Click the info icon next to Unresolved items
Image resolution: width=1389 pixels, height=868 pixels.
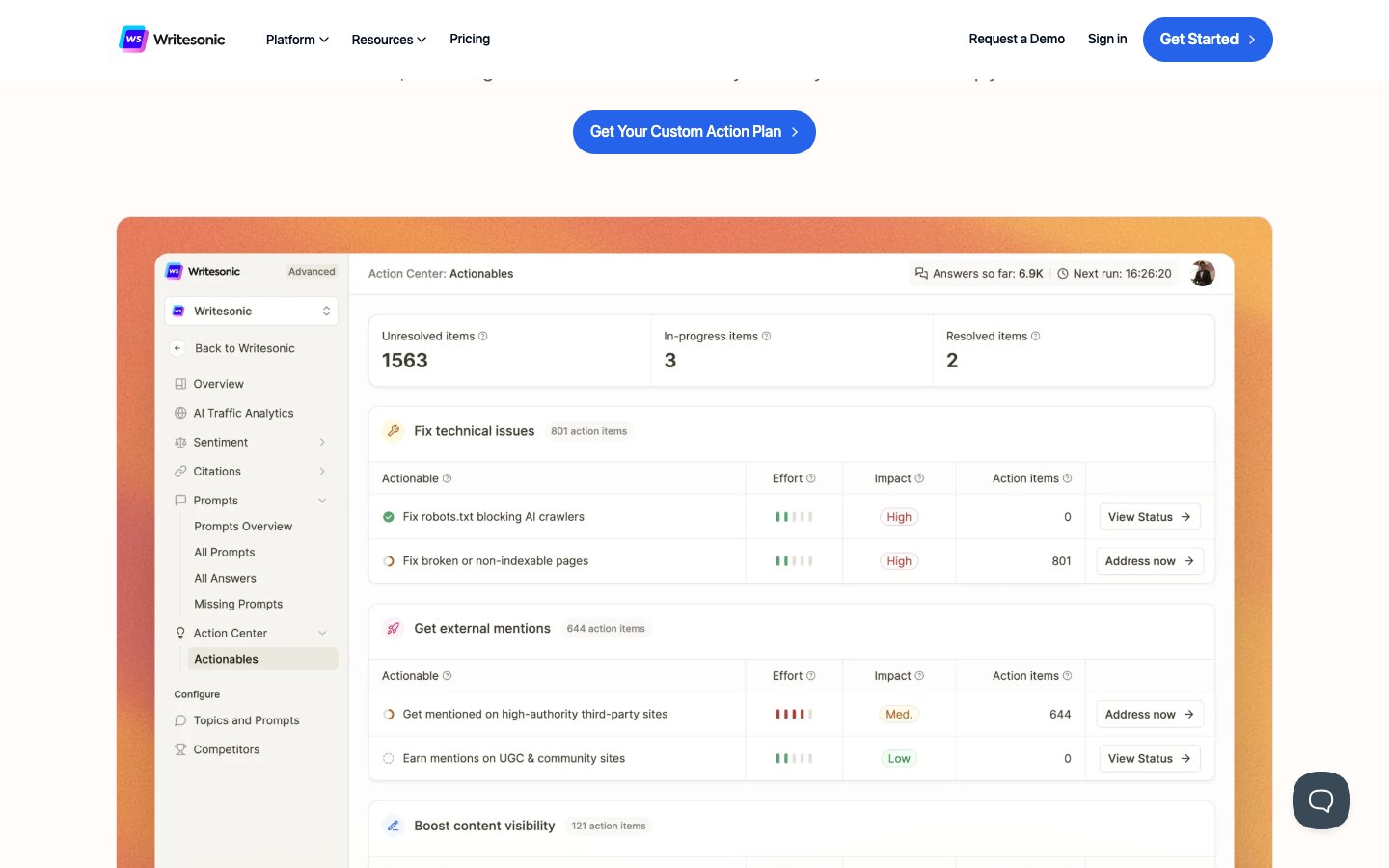click(483, 337)
